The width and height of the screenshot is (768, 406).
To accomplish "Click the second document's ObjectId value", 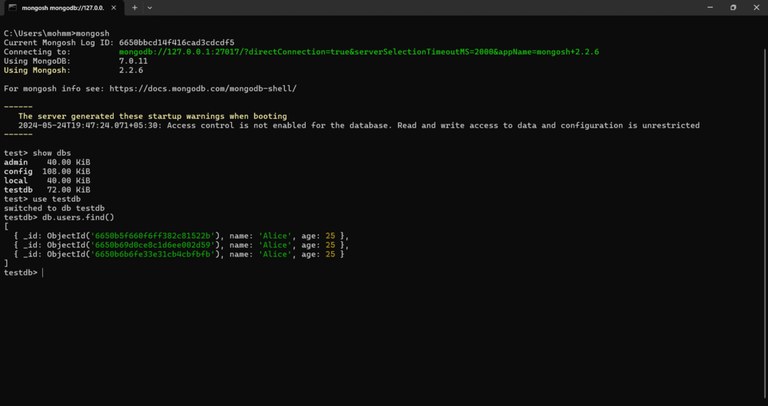I will pyautogui.click(x=153, y=245).
